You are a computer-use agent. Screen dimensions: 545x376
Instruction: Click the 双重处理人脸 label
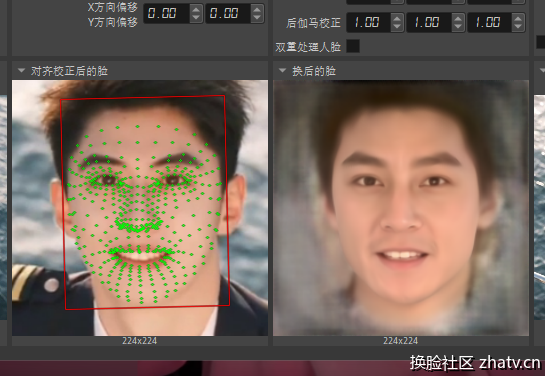308,47
